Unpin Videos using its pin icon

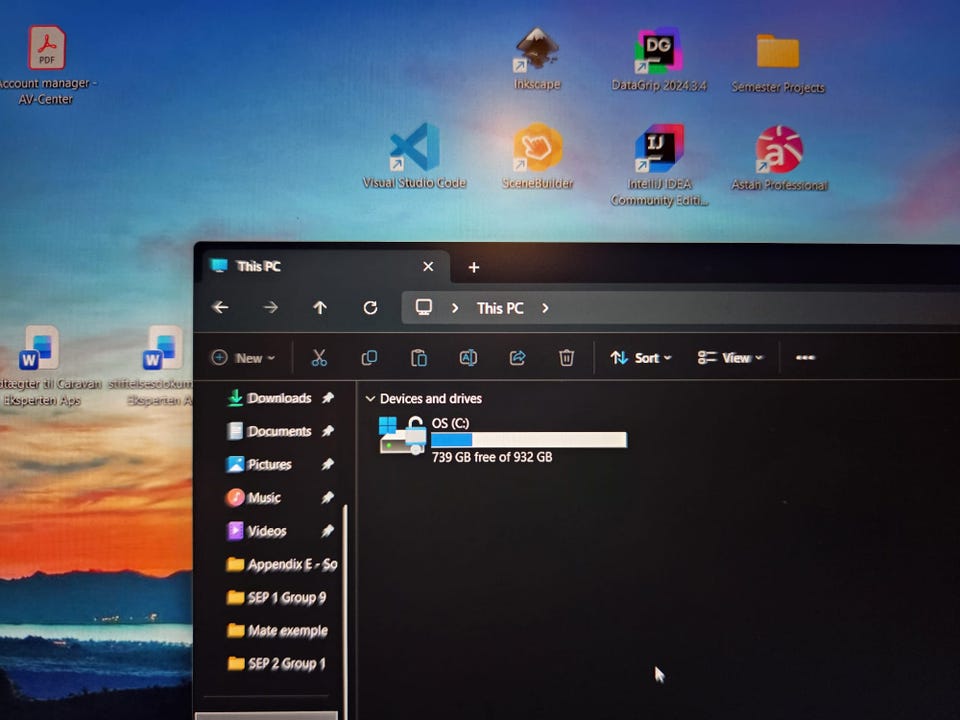pos(328,530)
